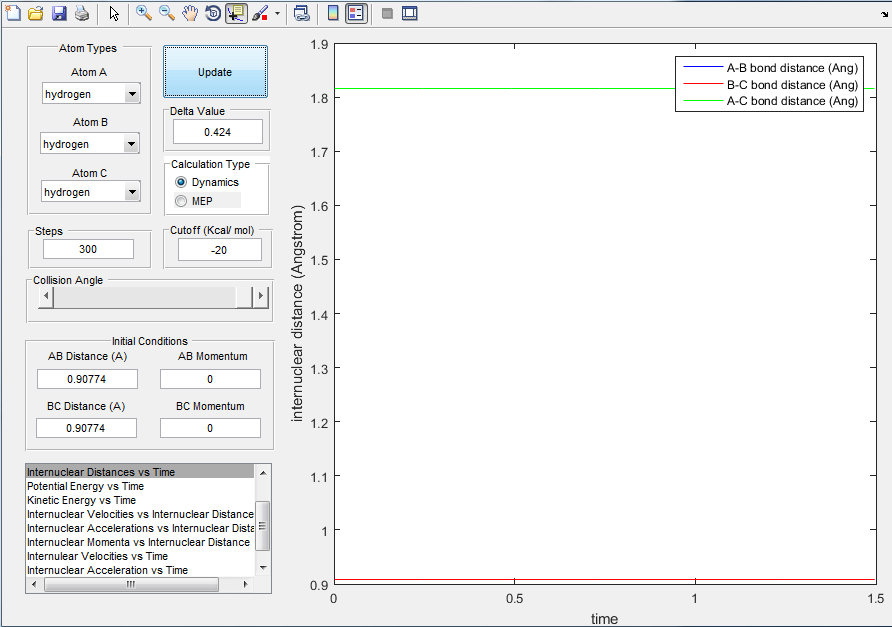
Task: Select the Zoom Out magnifier tool
Action: (x=167, y=13)
